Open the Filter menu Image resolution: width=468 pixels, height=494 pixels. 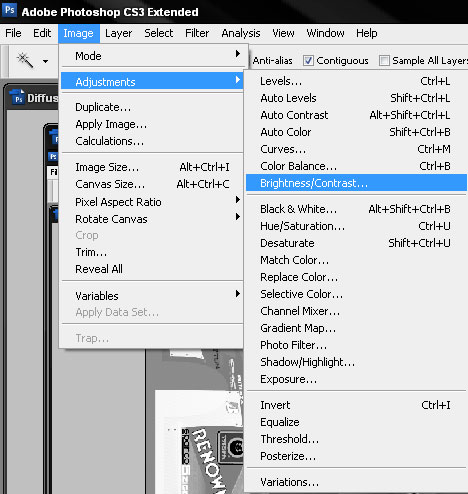(197, 33)
